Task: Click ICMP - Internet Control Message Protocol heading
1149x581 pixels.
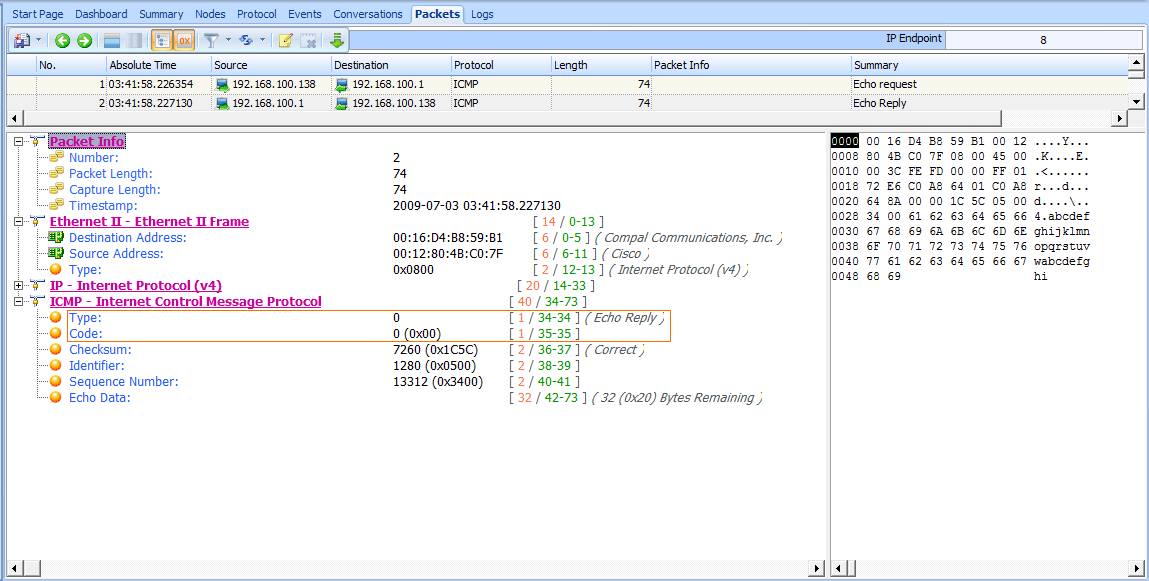Action: click(x=185, y=302)
